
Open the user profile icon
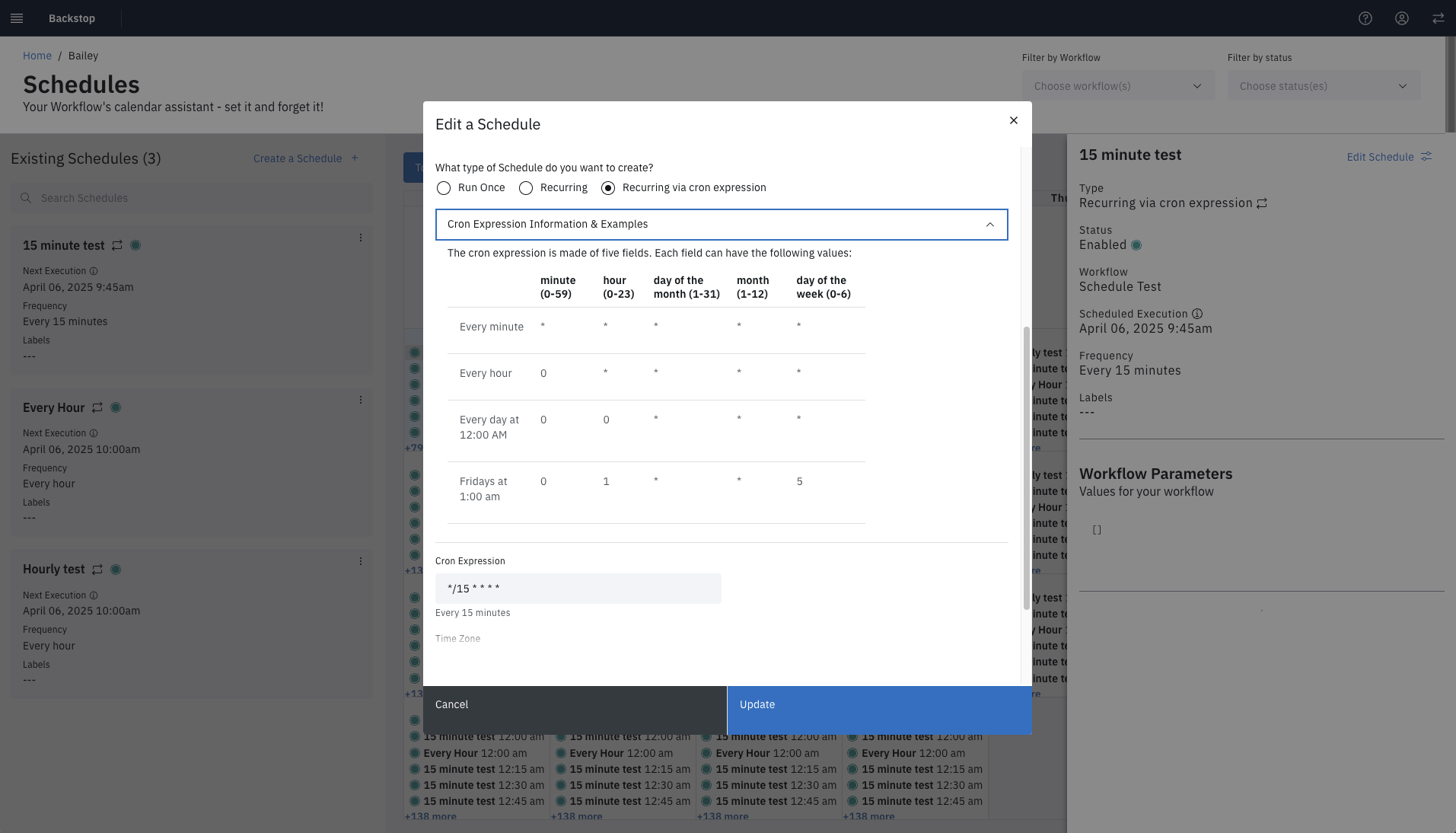click(x=1402, y=18)
